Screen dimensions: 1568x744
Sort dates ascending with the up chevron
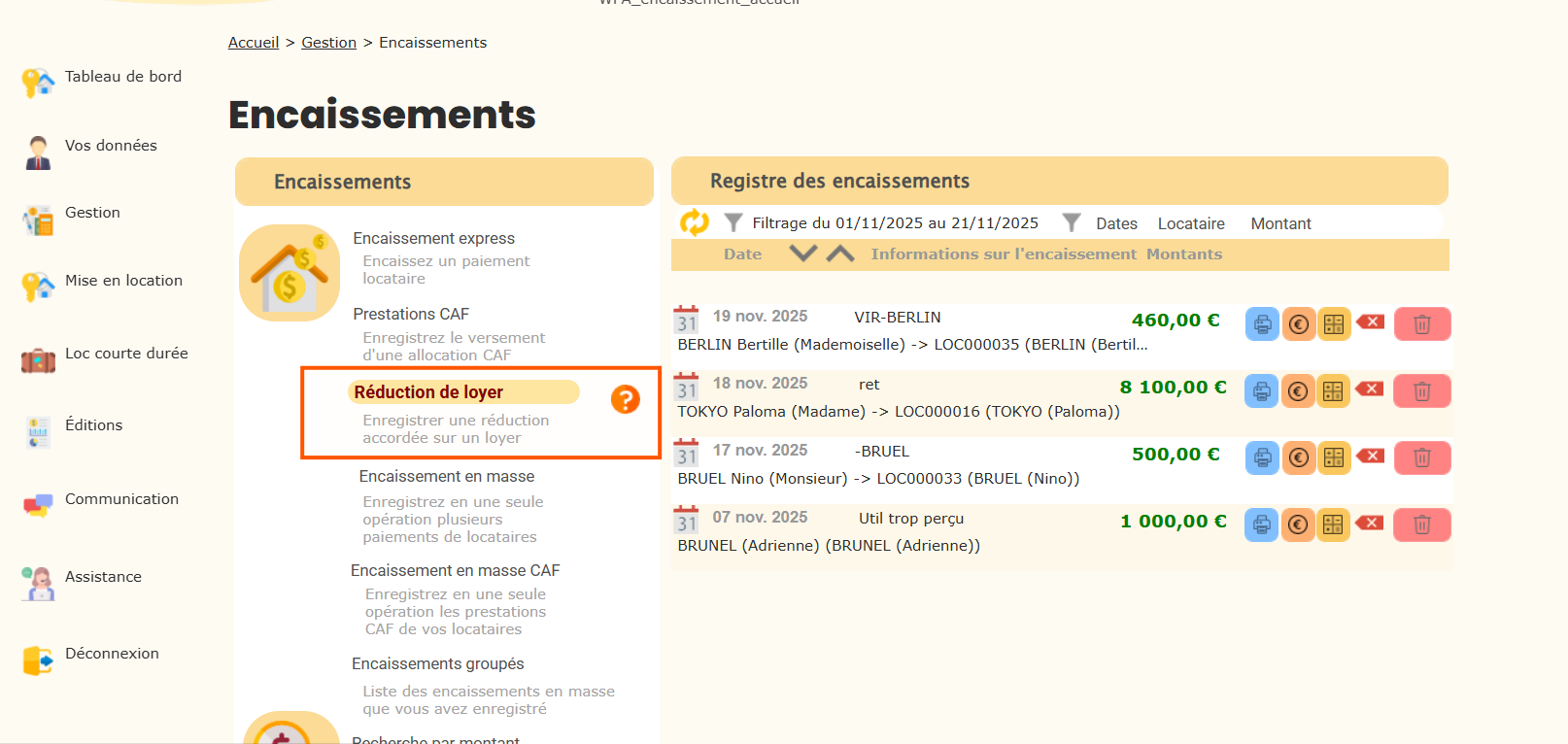(840, 254)
